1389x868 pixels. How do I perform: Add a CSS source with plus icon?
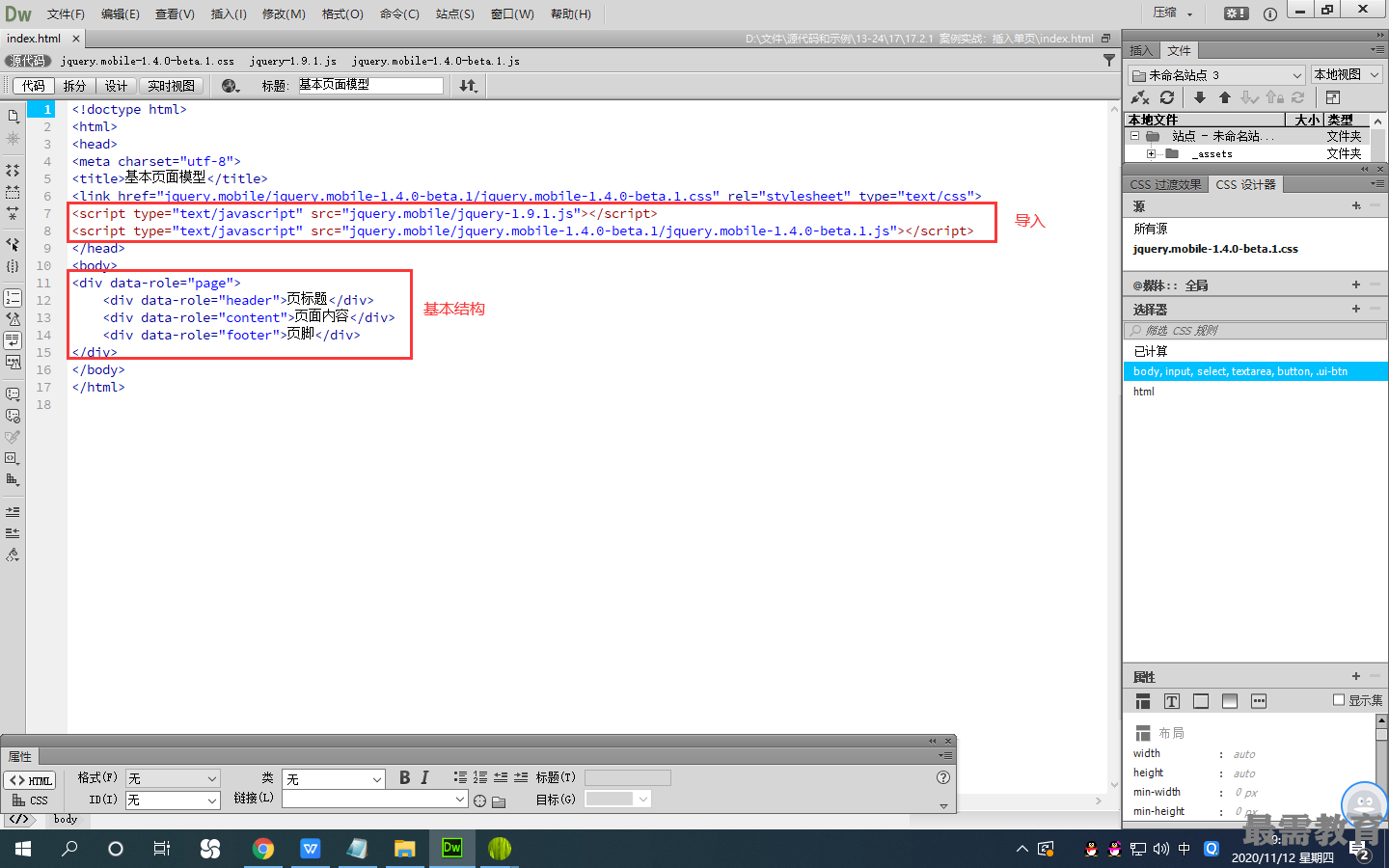pyautogui.click(x=1356, y=205)
